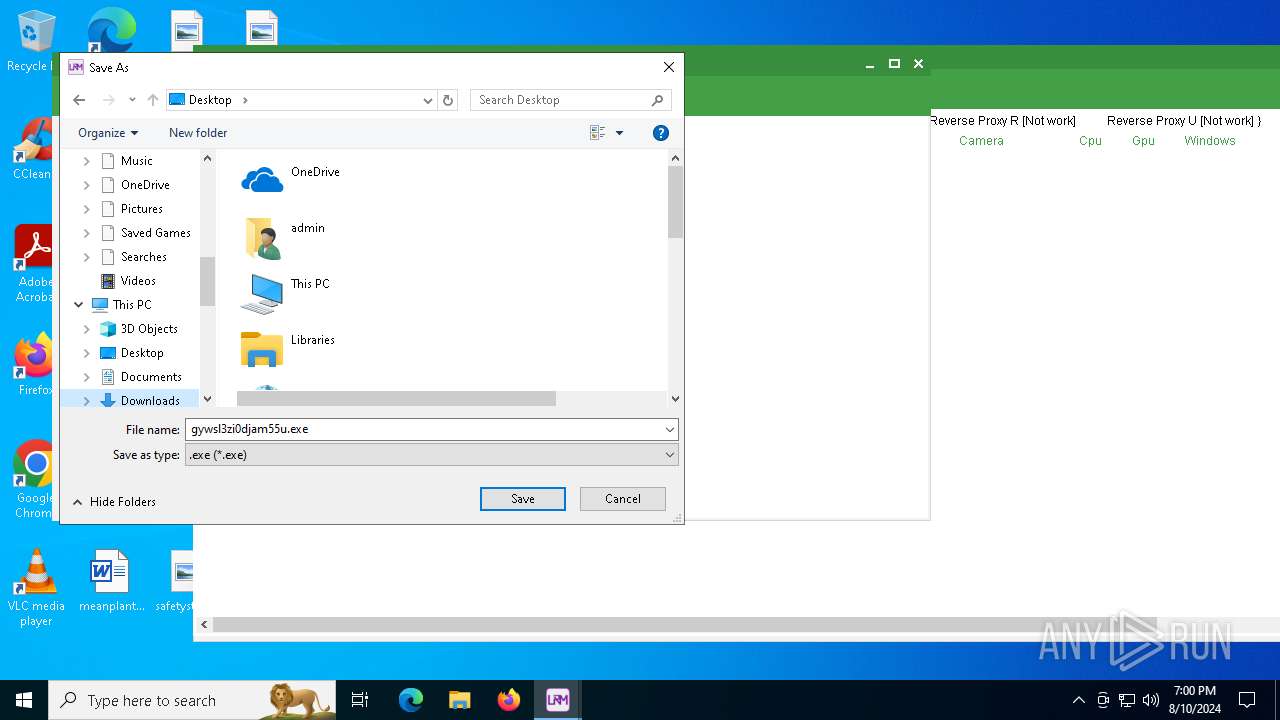Click Cpu column header in green window
Image resolution: width=1280 pixels, height=720 pixels.
click(x=1090, y=141)
